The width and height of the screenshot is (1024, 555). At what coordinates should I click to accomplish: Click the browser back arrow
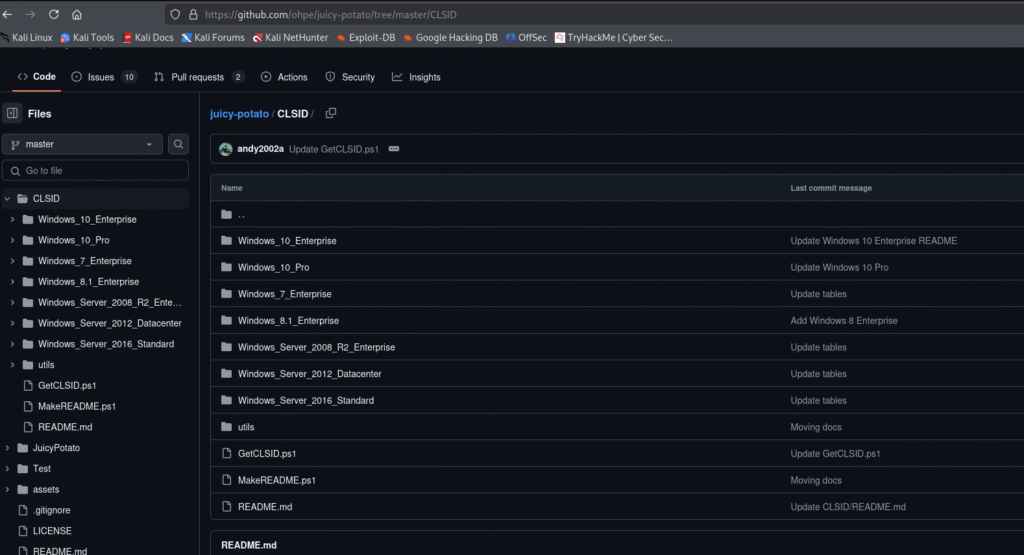coord(9,15)
